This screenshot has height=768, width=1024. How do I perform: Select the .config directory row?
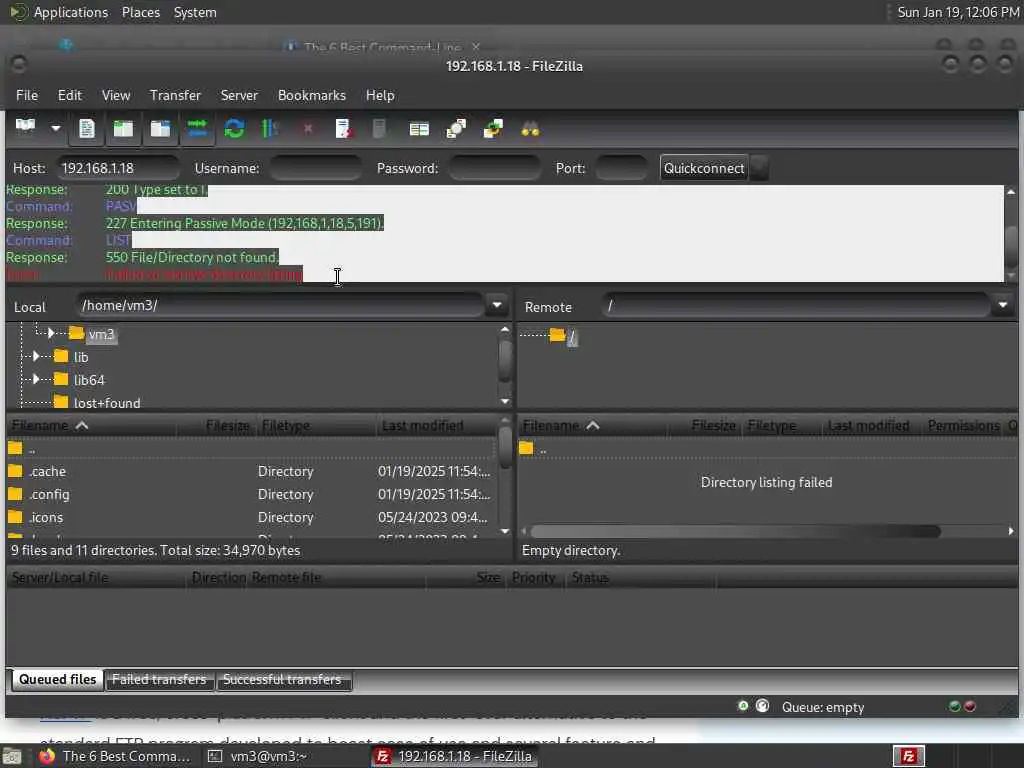click(251, 494)
